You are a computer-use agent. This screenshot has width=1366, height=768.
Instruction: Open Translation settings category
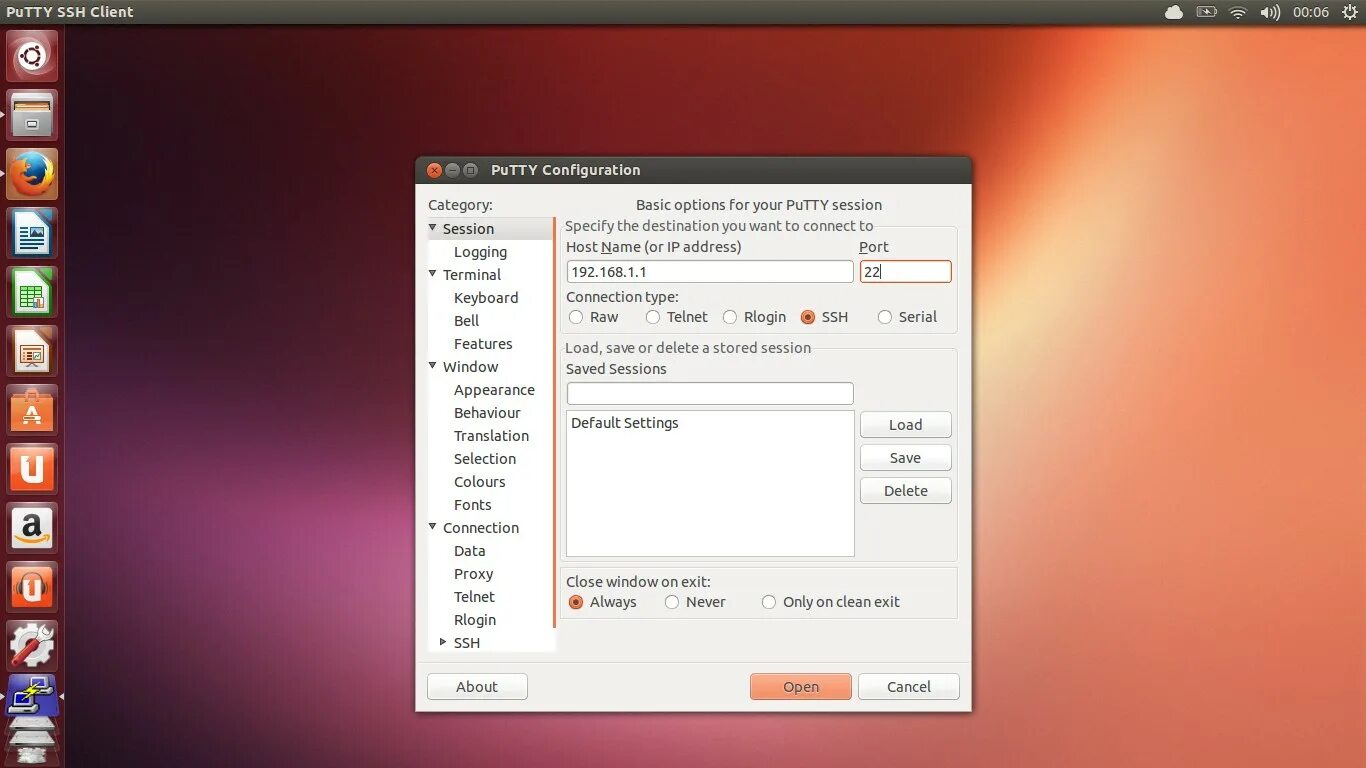491,436
